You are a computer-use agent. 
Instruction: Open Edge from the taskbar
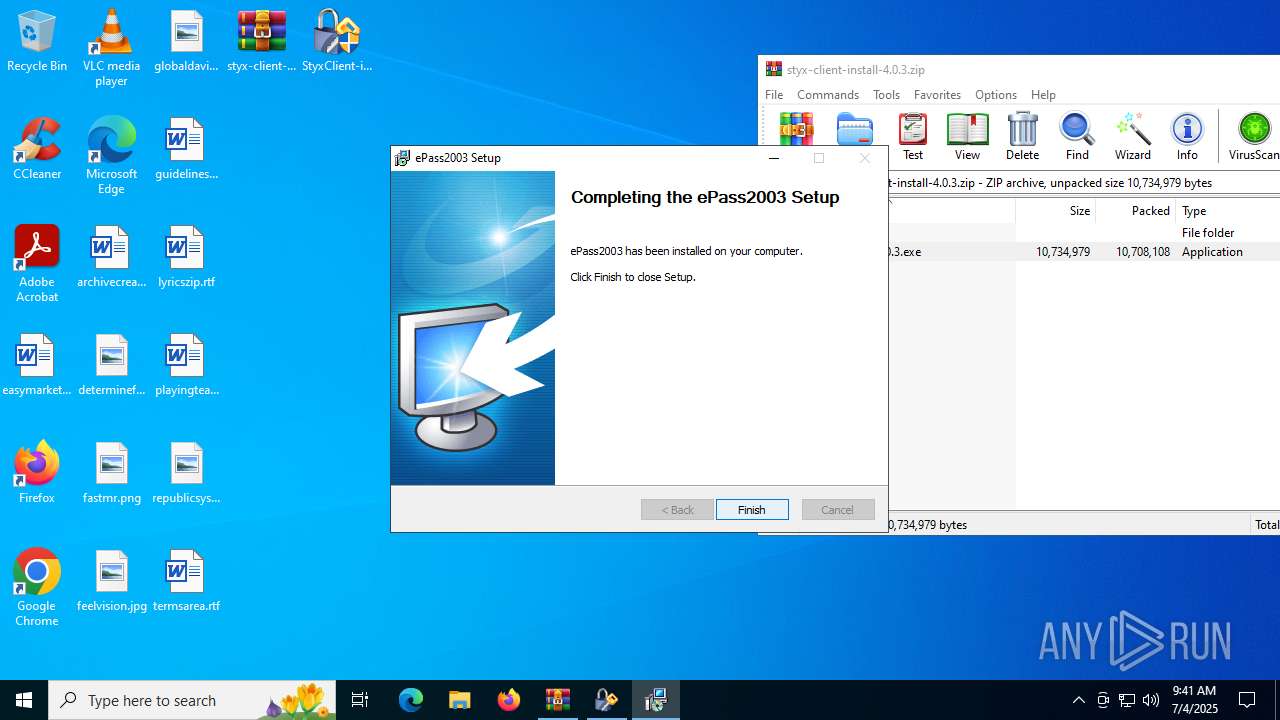411,700
